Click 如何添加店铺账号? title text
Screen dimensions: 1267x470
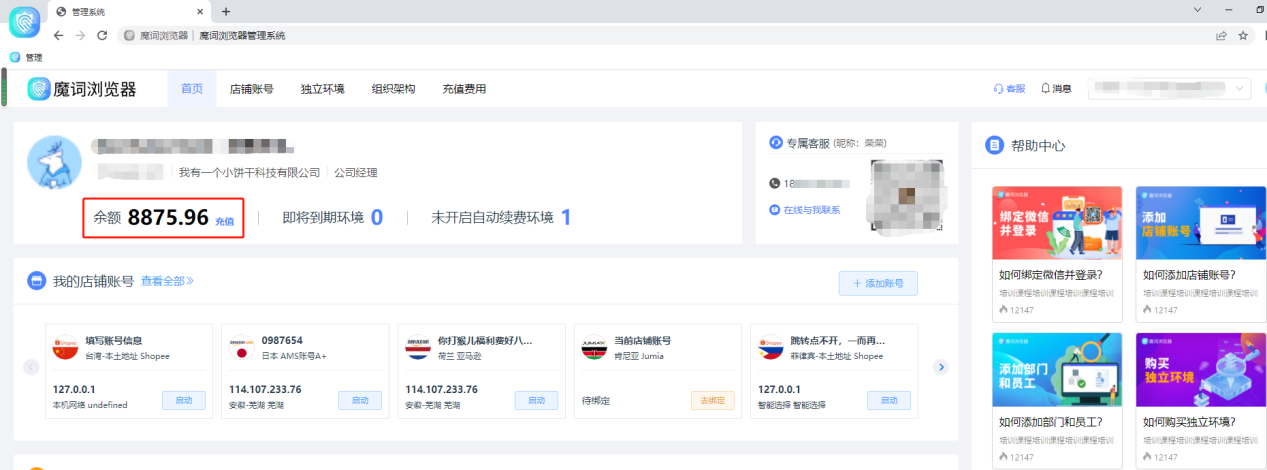point(1189,275)
